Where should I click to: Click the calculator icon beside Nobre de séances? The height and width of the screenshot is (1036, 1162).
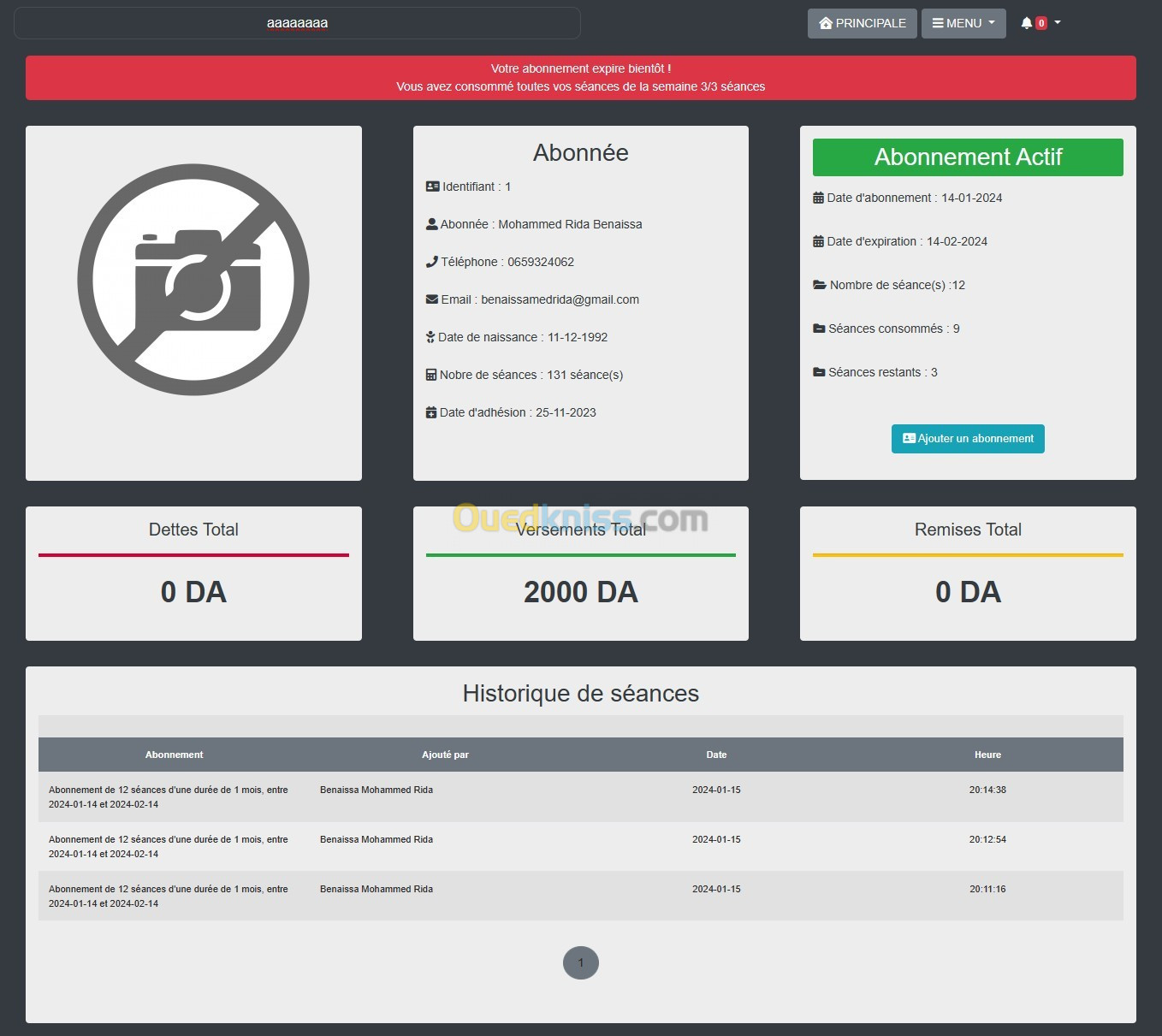pos(431,375)
